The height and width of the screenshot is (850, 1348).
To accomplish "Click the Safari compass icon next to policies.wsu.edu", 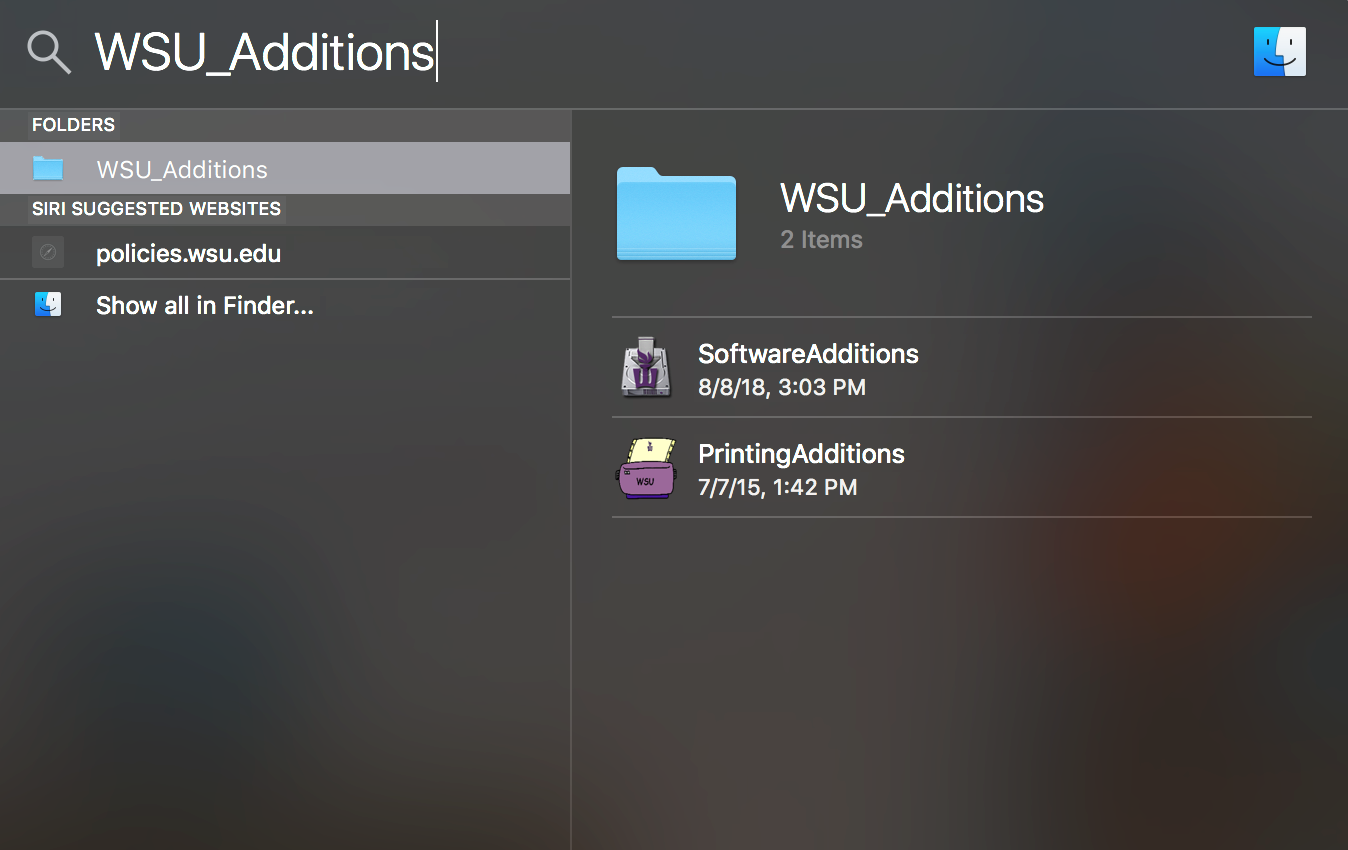I will click(48, 252).
